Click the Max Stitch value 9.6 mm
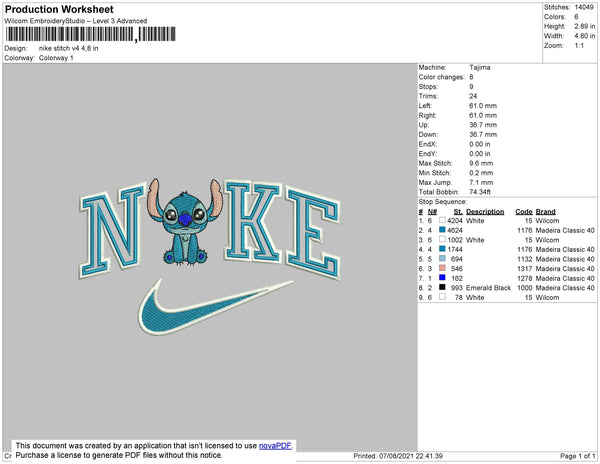600x464 pixels. [481, 163]
